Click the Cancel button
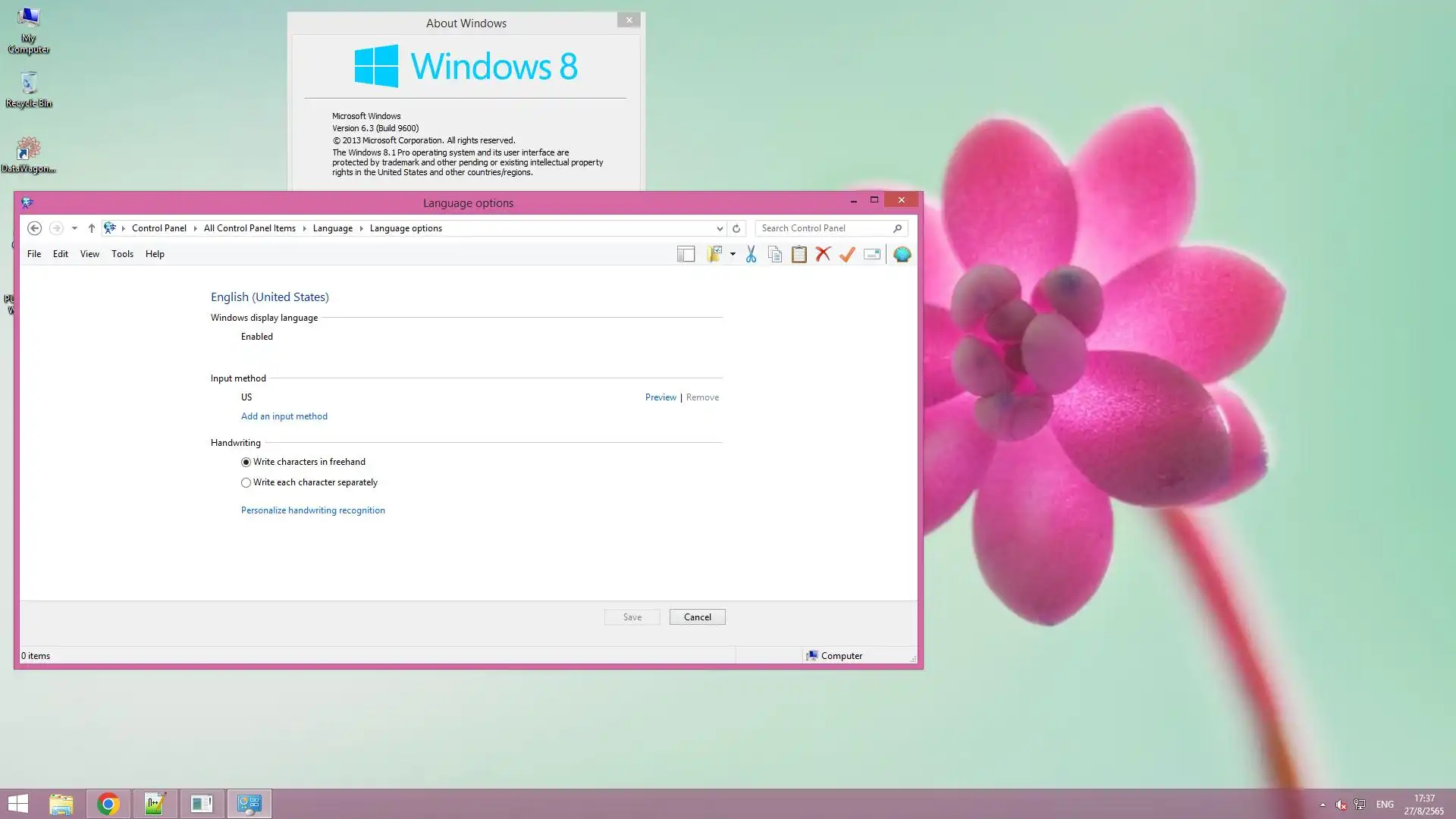This screenshot has height=819, width=1456. coord(697,617)
